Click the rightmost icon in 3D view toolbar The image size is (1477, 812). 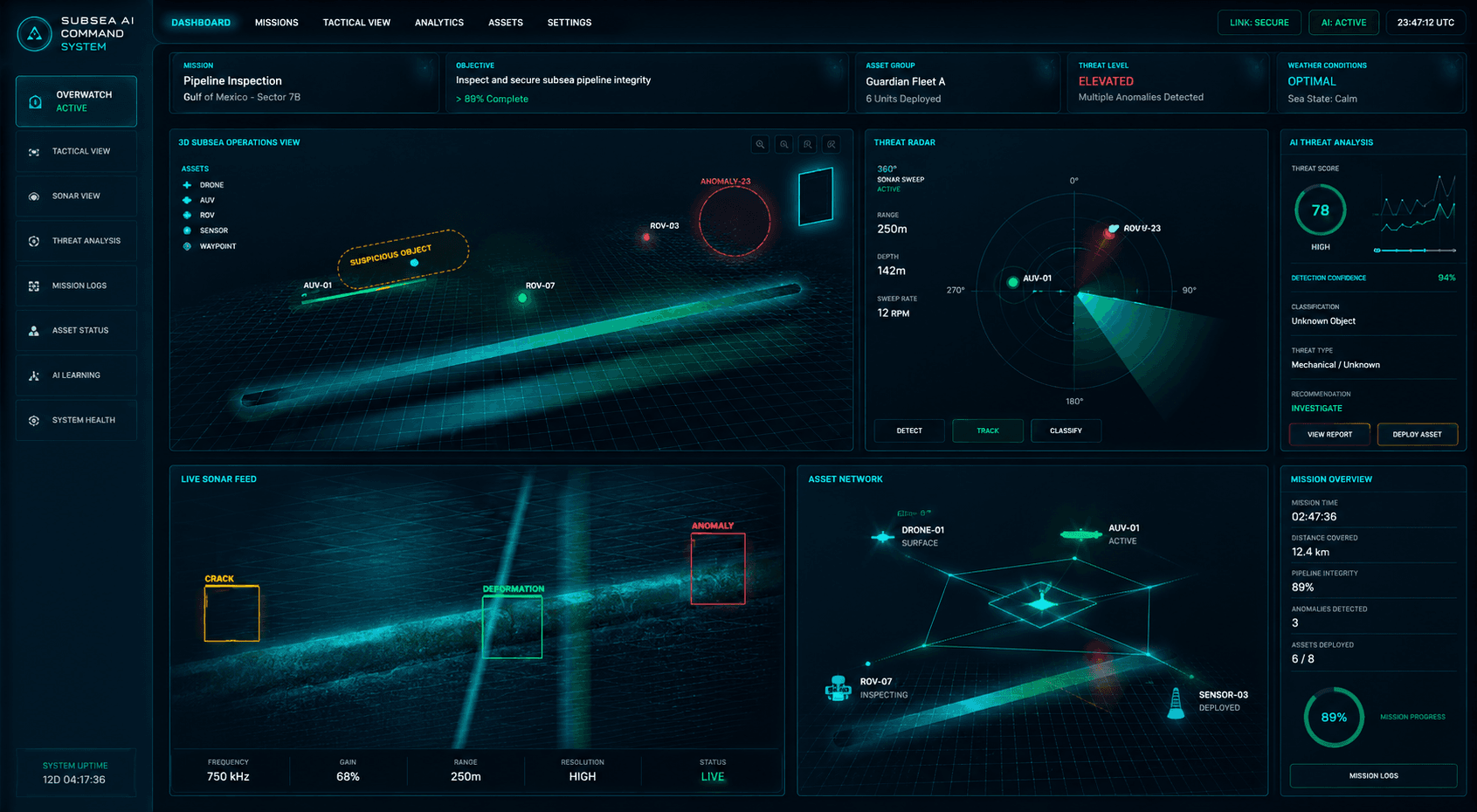(832, 144)
